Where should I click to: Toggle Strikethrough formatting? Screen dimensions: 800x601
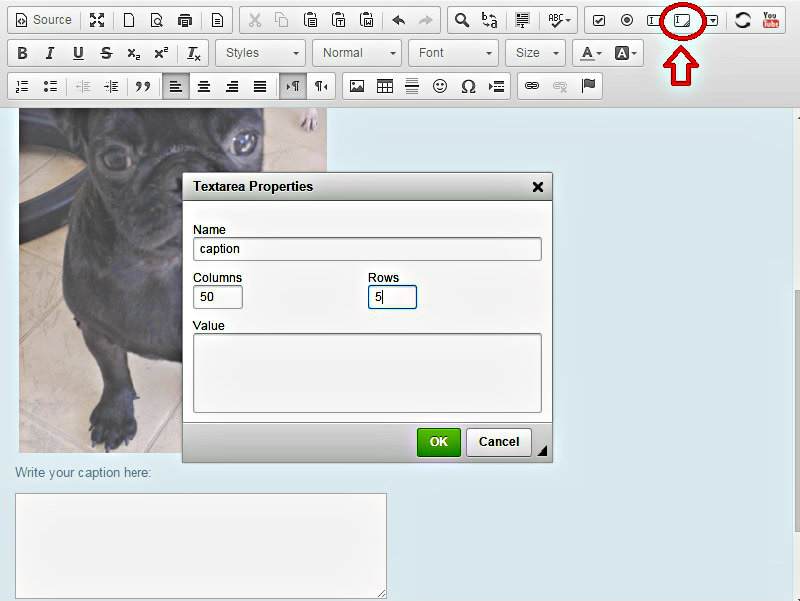[x=106, y=53]
